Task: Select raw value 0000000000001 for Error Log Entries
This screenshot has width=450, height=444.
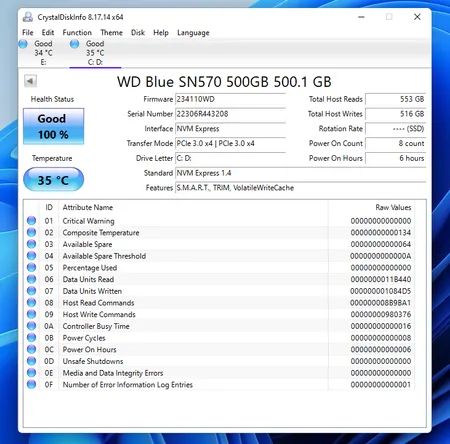Action: click(381, 385)
